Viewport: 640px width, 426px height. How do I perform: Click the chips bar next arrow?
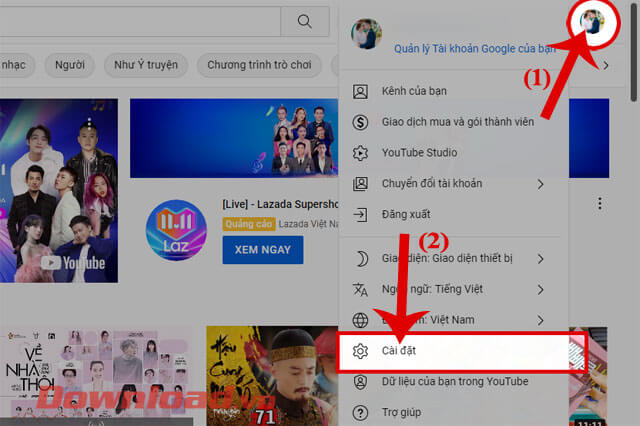(606, 65)
